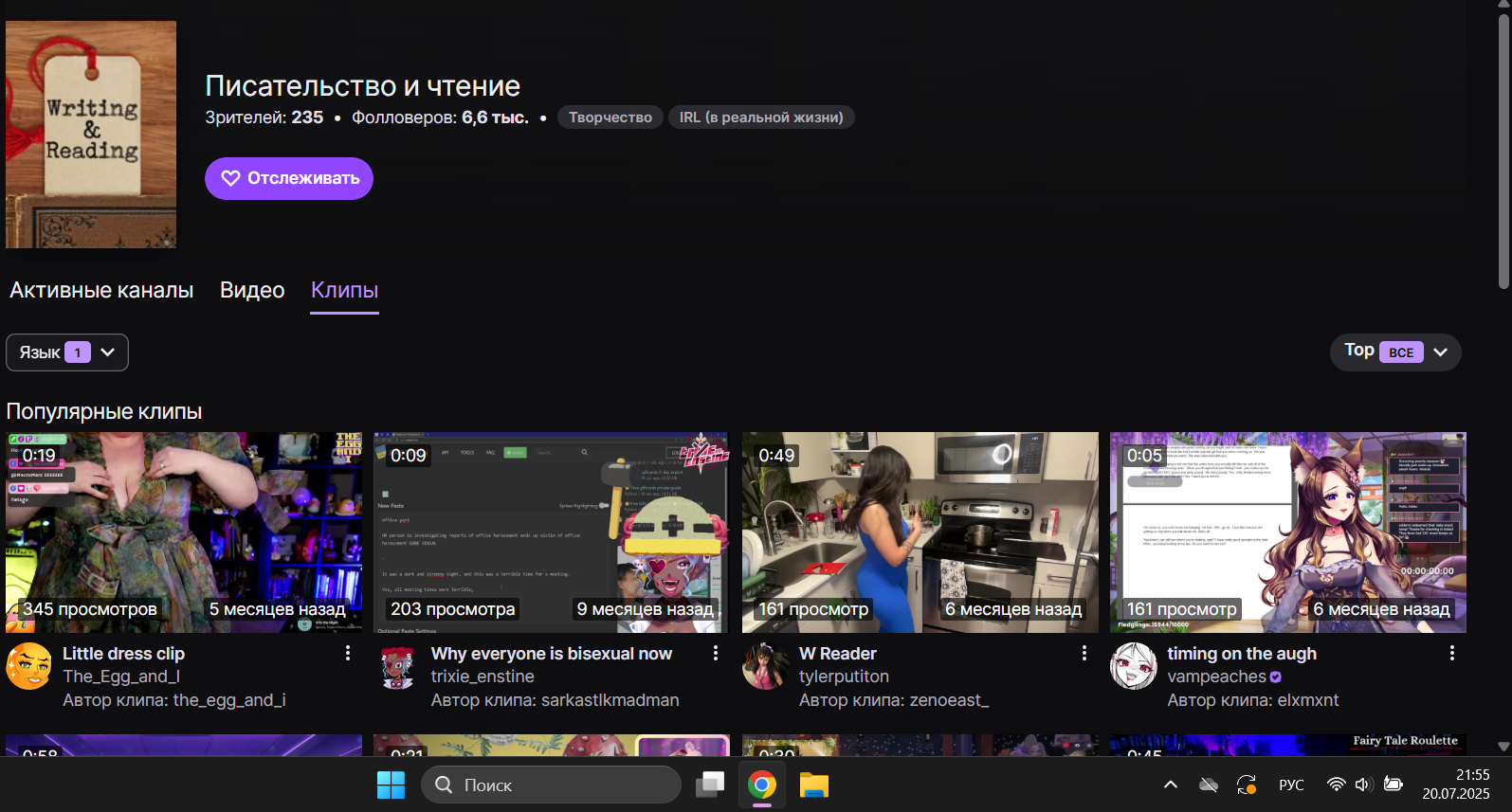The image size is (1512, 812).
Task: Click vampeaches channel avatar
Action: (x=1134, y=666)
